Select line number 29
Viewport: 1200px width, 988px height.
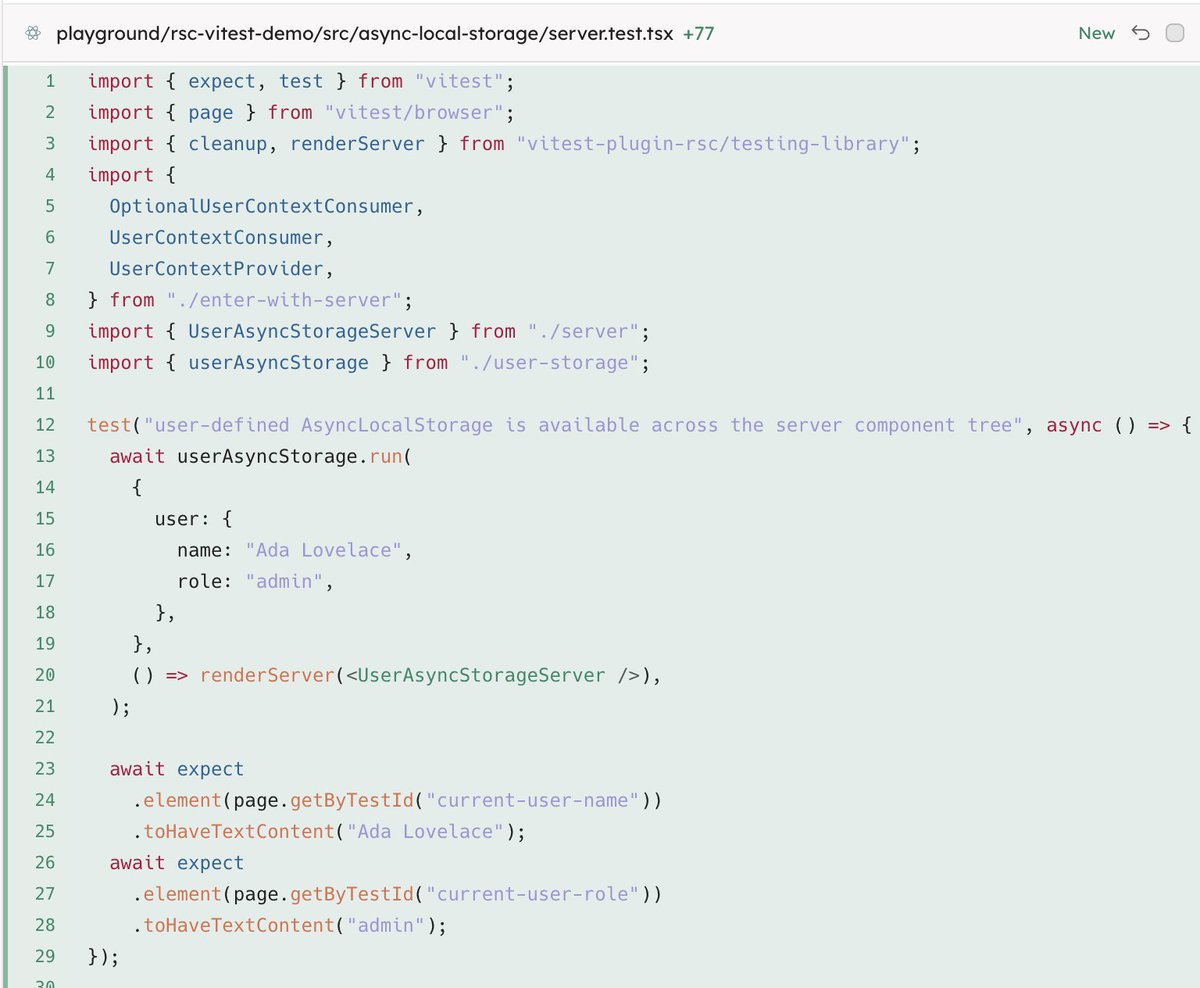(44, 956)
